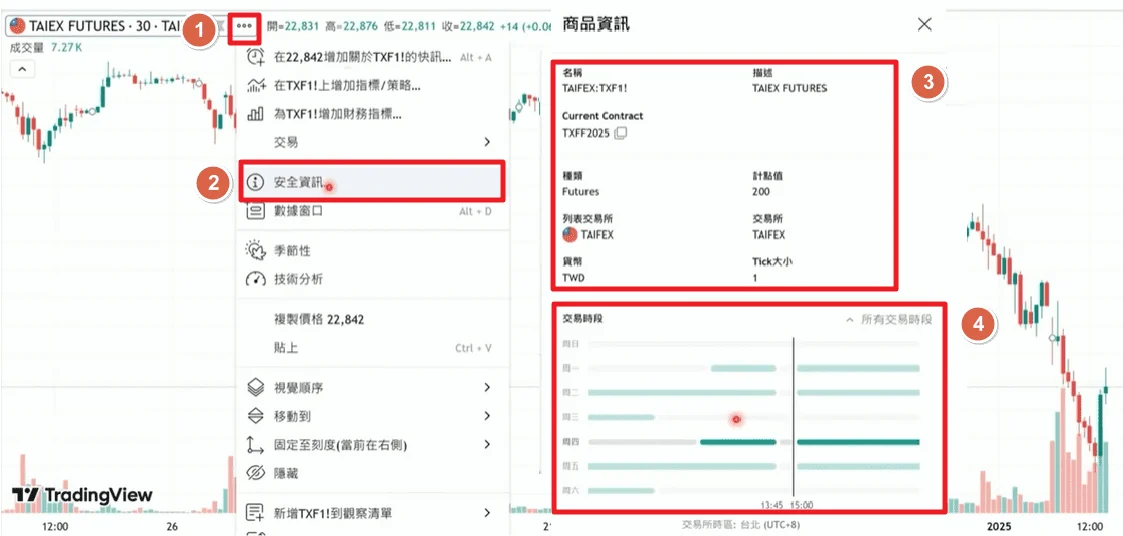This screenshot has width=1123, height=536.
Task: Expand the 視覺順序 submenu
Action: pyautogui.click(x=372, y=388)
